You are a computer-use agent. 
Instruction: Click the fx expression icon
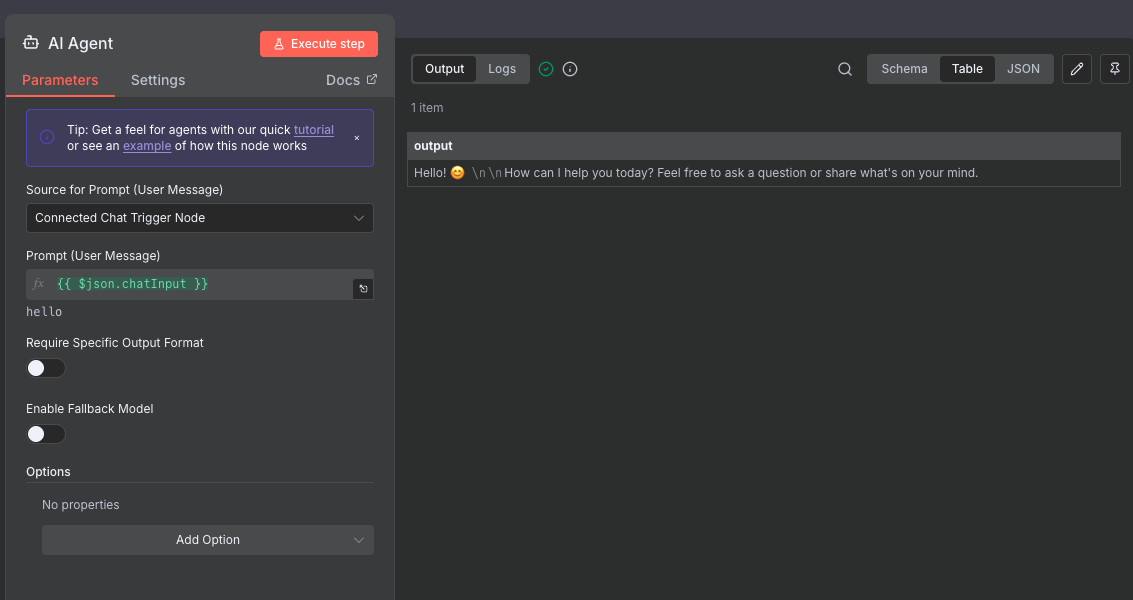click(x=38, y=284)
